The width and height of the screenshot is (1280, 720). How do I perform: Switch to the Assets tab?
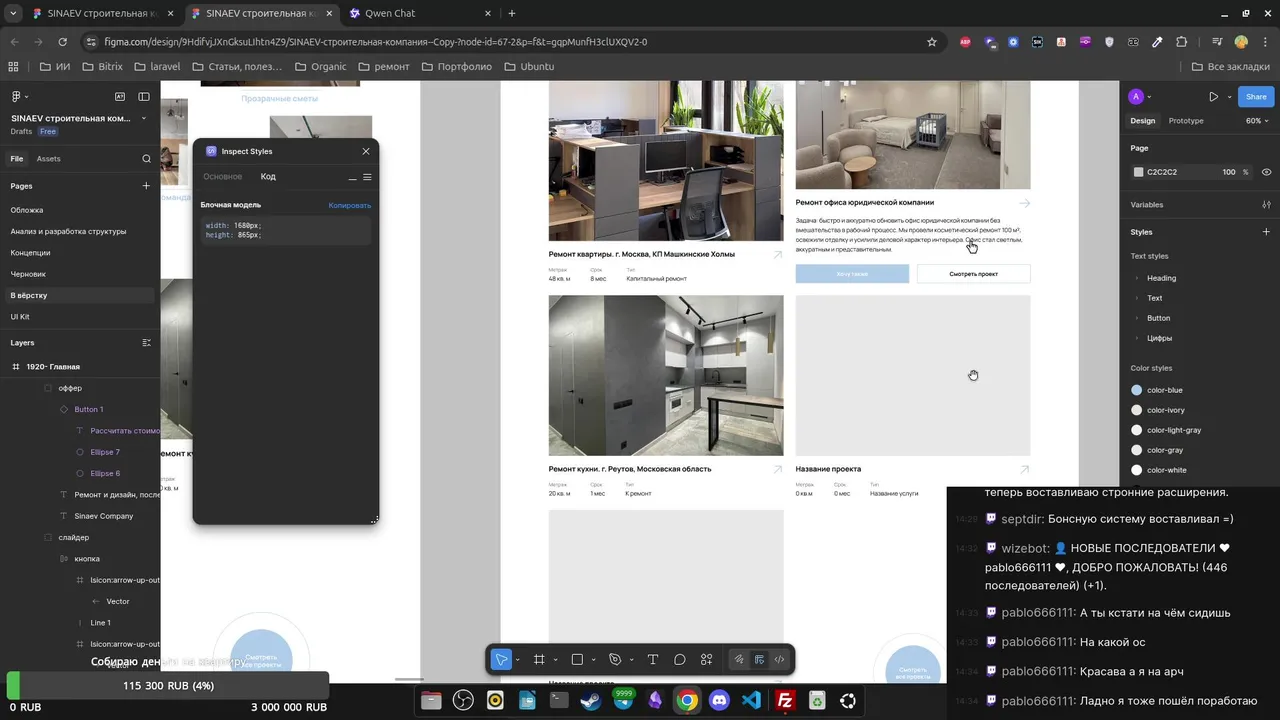pos(48,159)
